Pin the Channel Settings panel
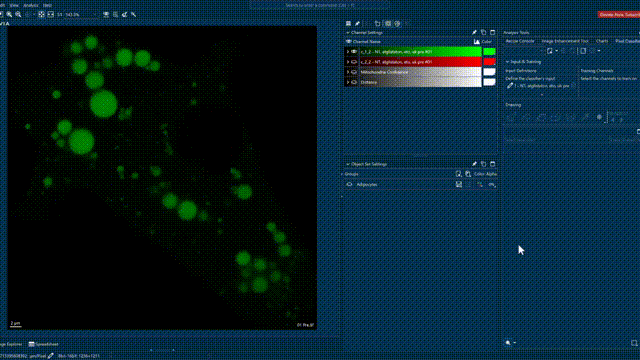640x360 pixels. coord(474,33)
